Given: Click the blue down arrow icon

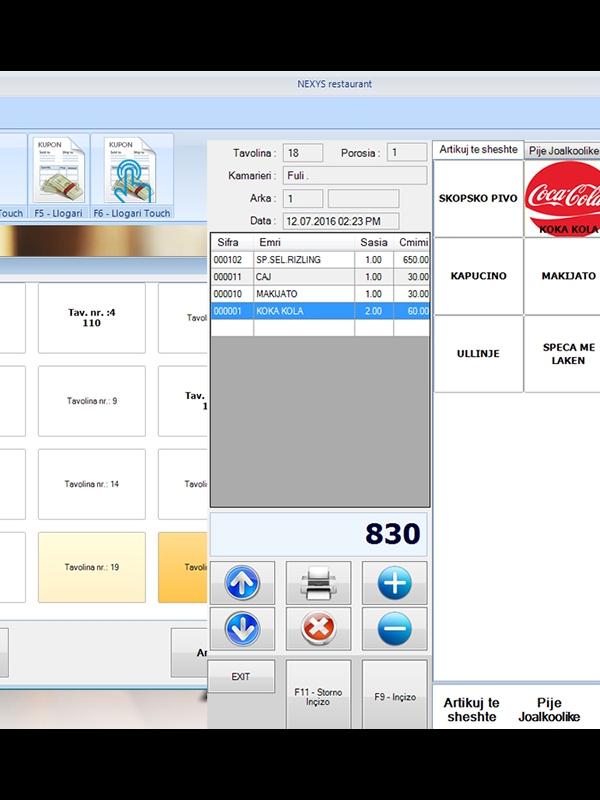Looking at the screenshot, I should click(243, 629).
